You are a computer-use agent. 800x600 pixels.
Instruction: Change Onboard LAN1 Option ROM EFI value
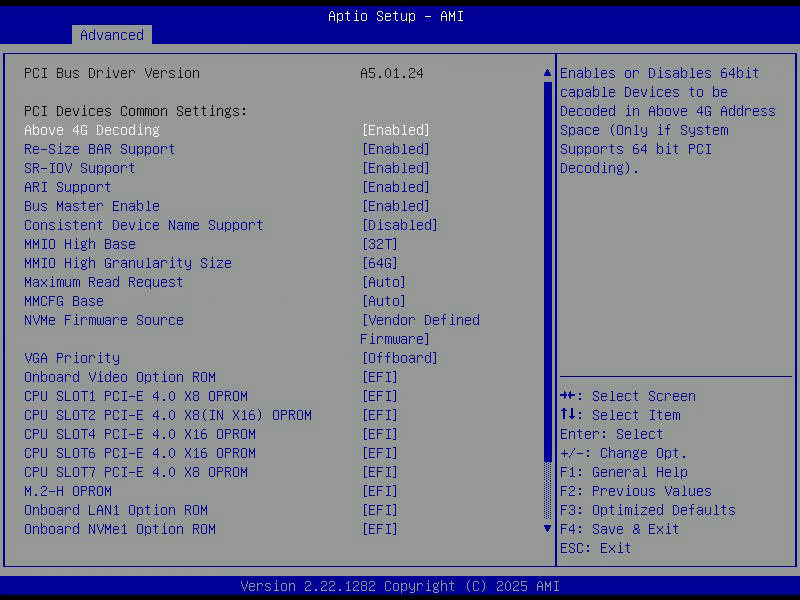(380, 510)
